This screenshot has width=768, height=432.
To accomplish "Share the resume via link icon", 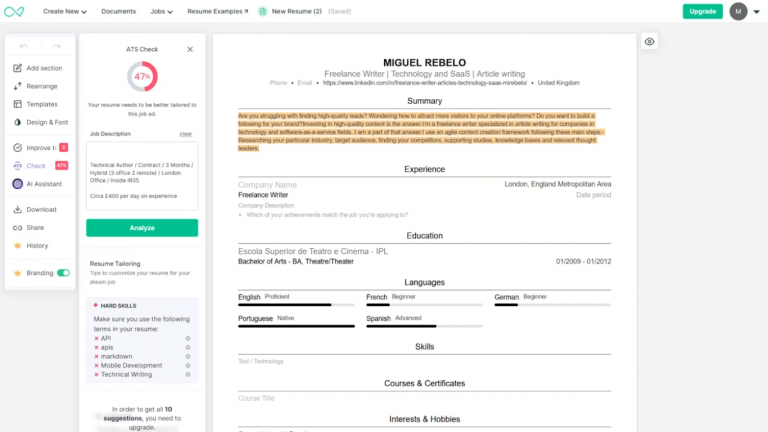I will click(x=18, y=228).
